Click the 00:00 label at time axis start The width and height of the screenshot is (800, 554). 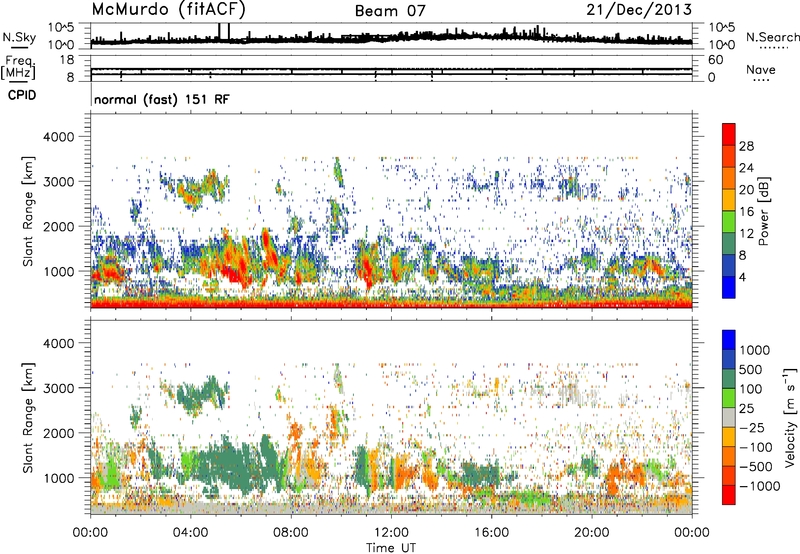click(x=90, y=533)
